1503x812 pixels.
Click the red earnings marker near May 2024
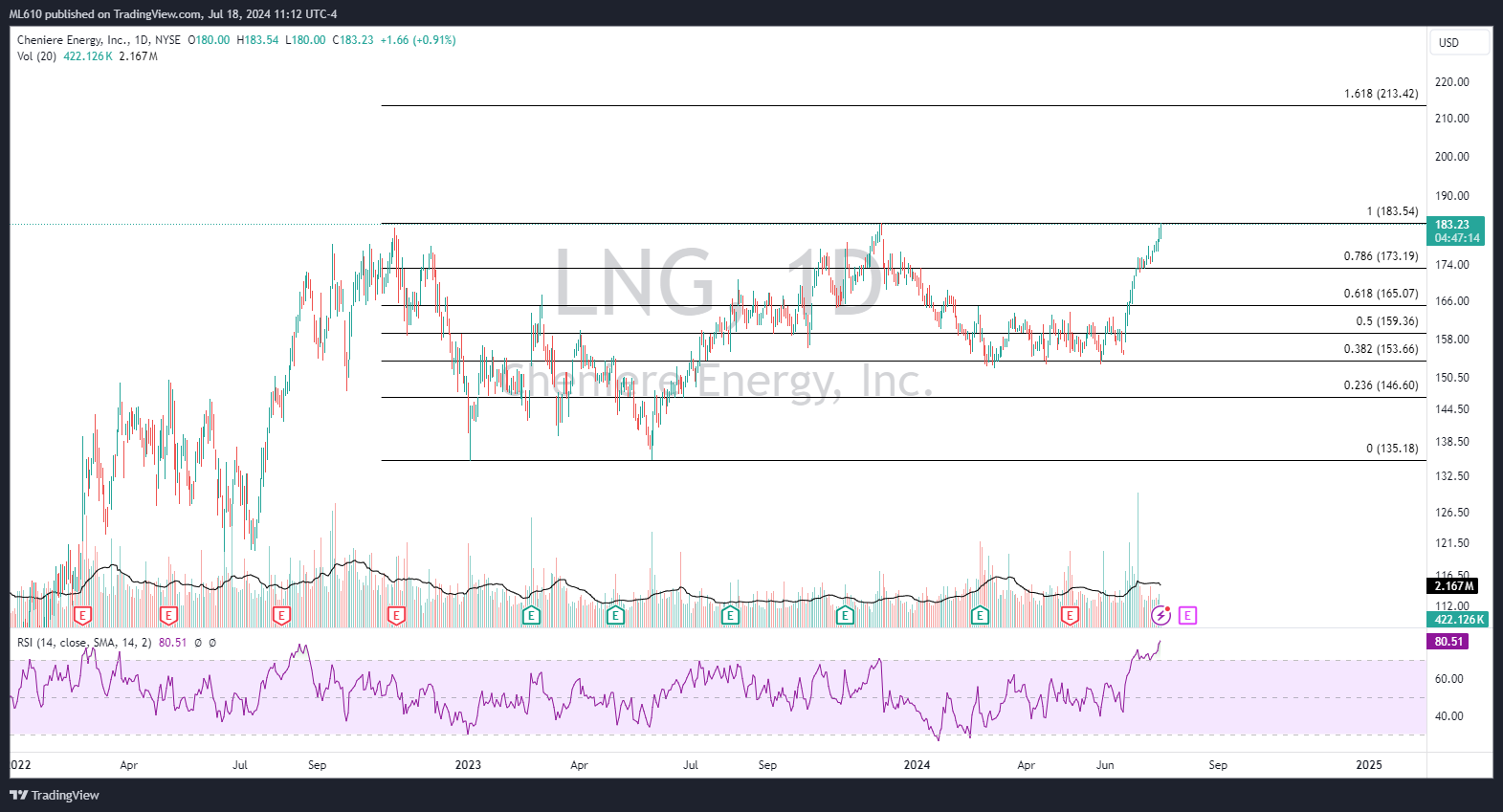click(x=1070, y=616)
